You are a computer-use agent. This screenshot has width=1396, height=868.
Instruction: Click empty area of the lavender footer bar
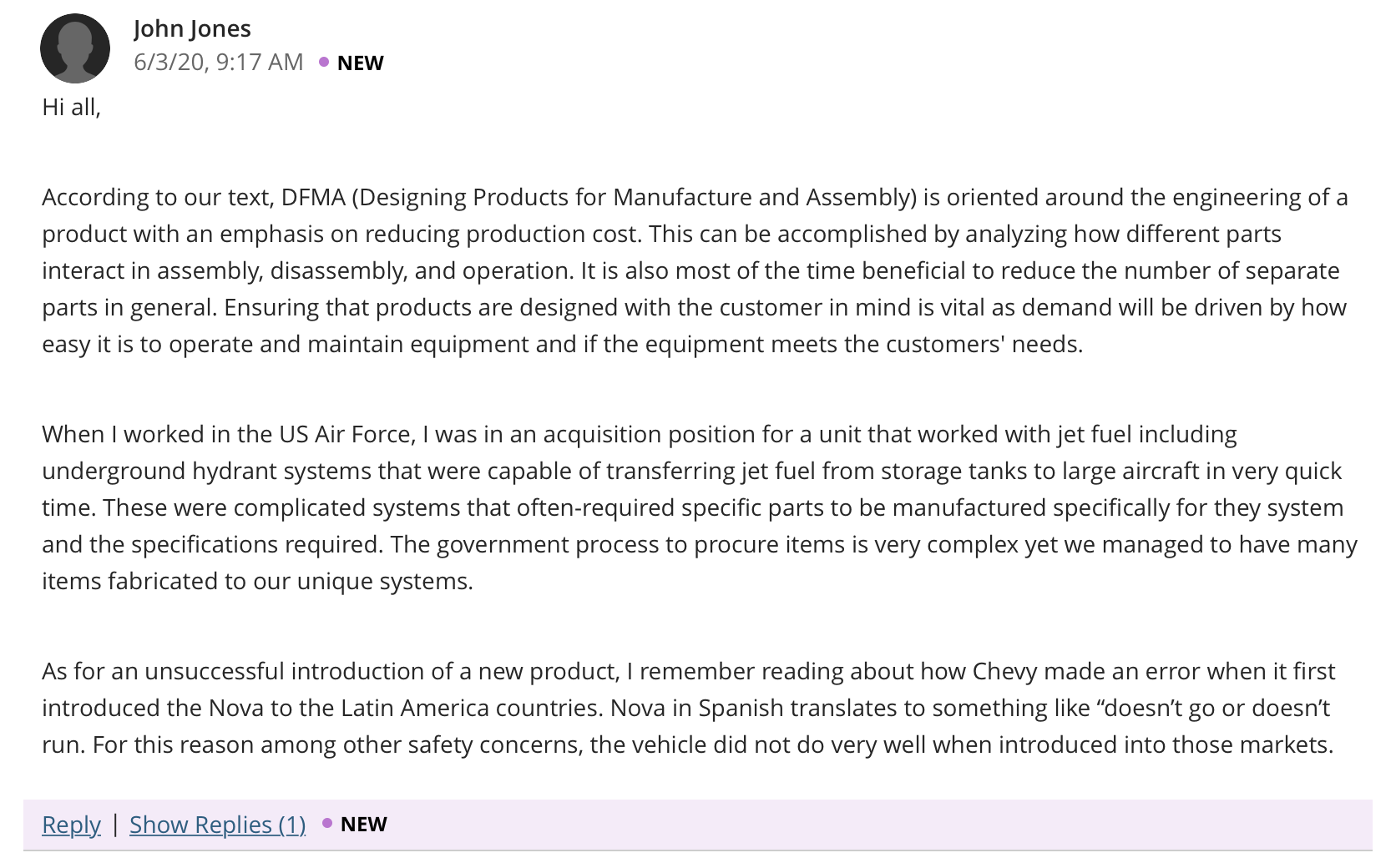pyautogui.click(x=877, y=825)
